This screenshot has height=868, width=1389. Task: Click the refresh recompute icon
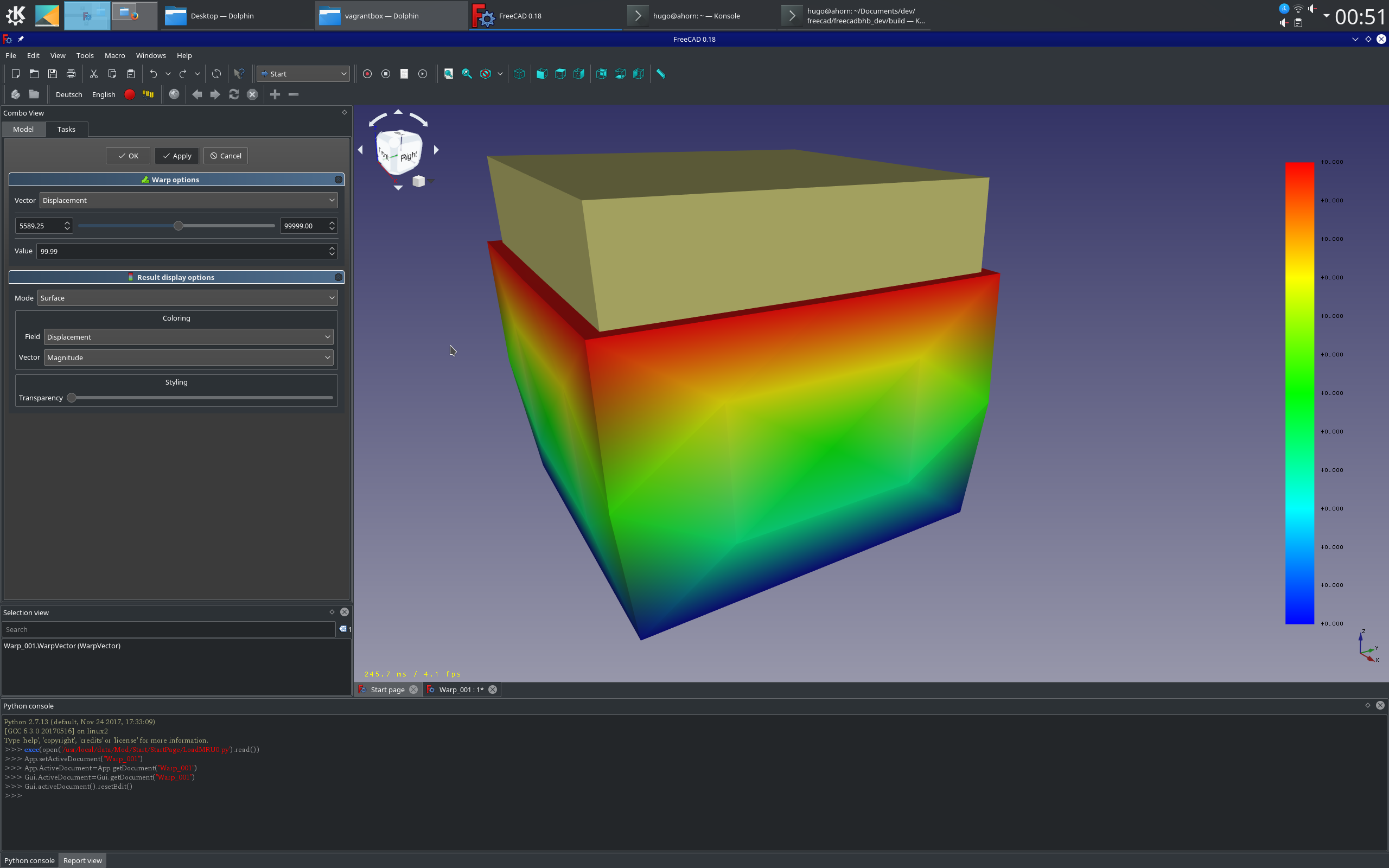coord(216,74)
